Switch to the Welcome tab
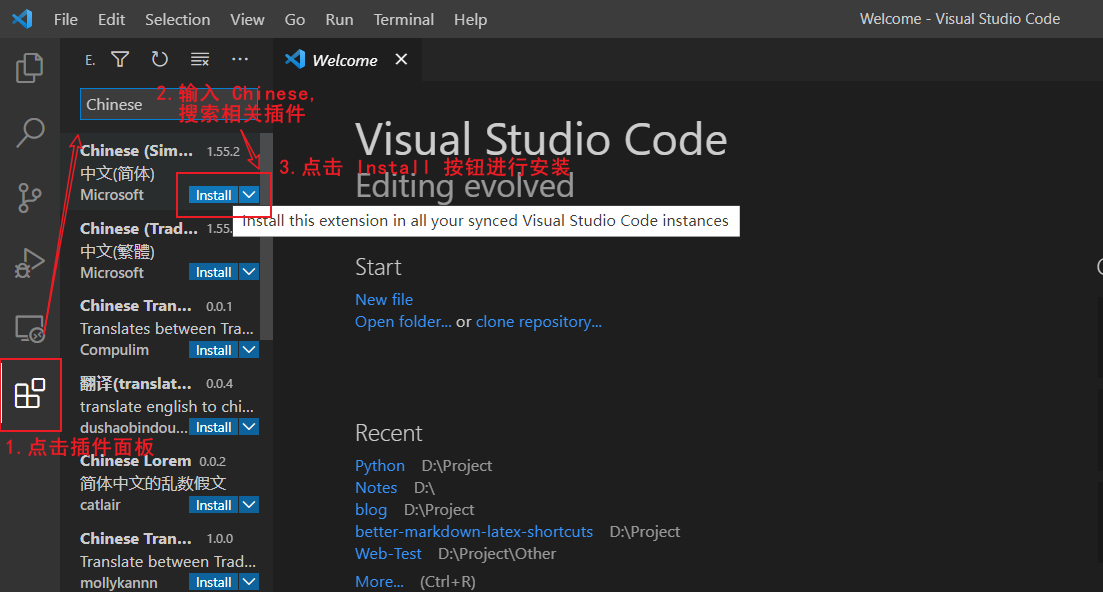The height and width of the screenshot is (592, 1103). [x=344, y=59]
